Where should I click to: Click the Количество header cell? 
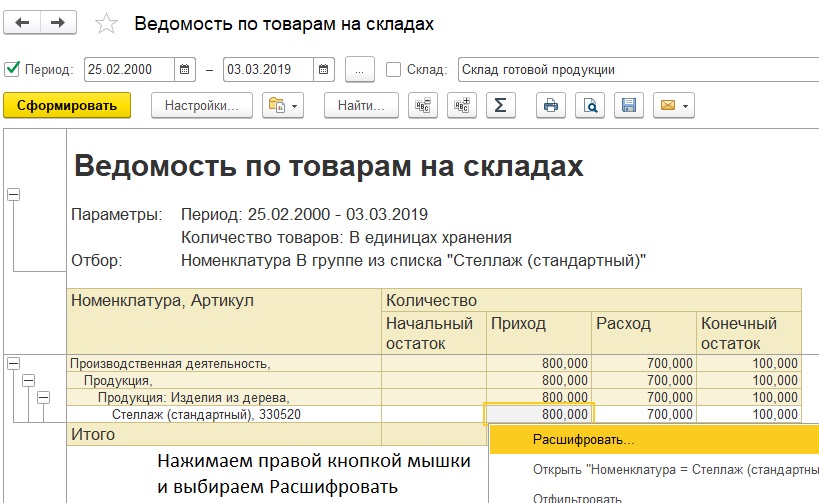coord(592,300)
